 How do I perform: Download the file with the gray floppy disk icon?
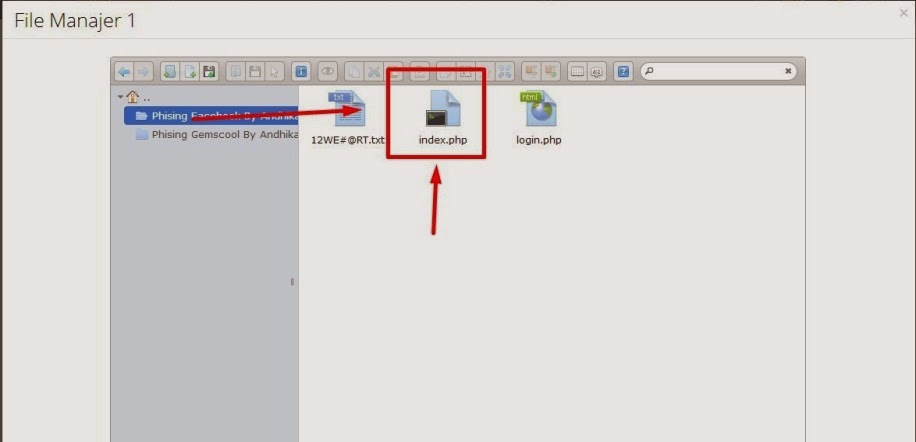(255, 72)
